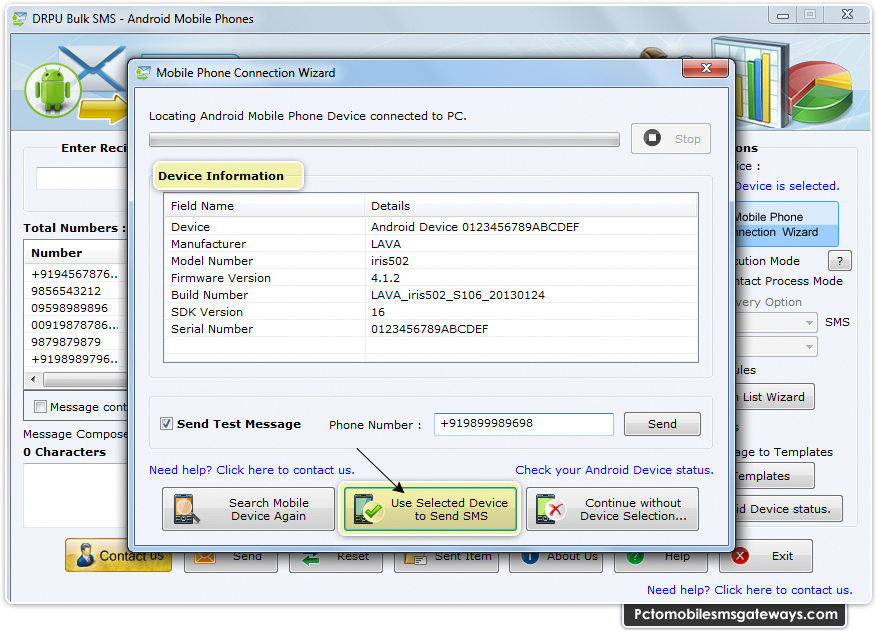
Task: Click the Mobile Phone Connection Wizard button in the main window
Action: point(786,224)
